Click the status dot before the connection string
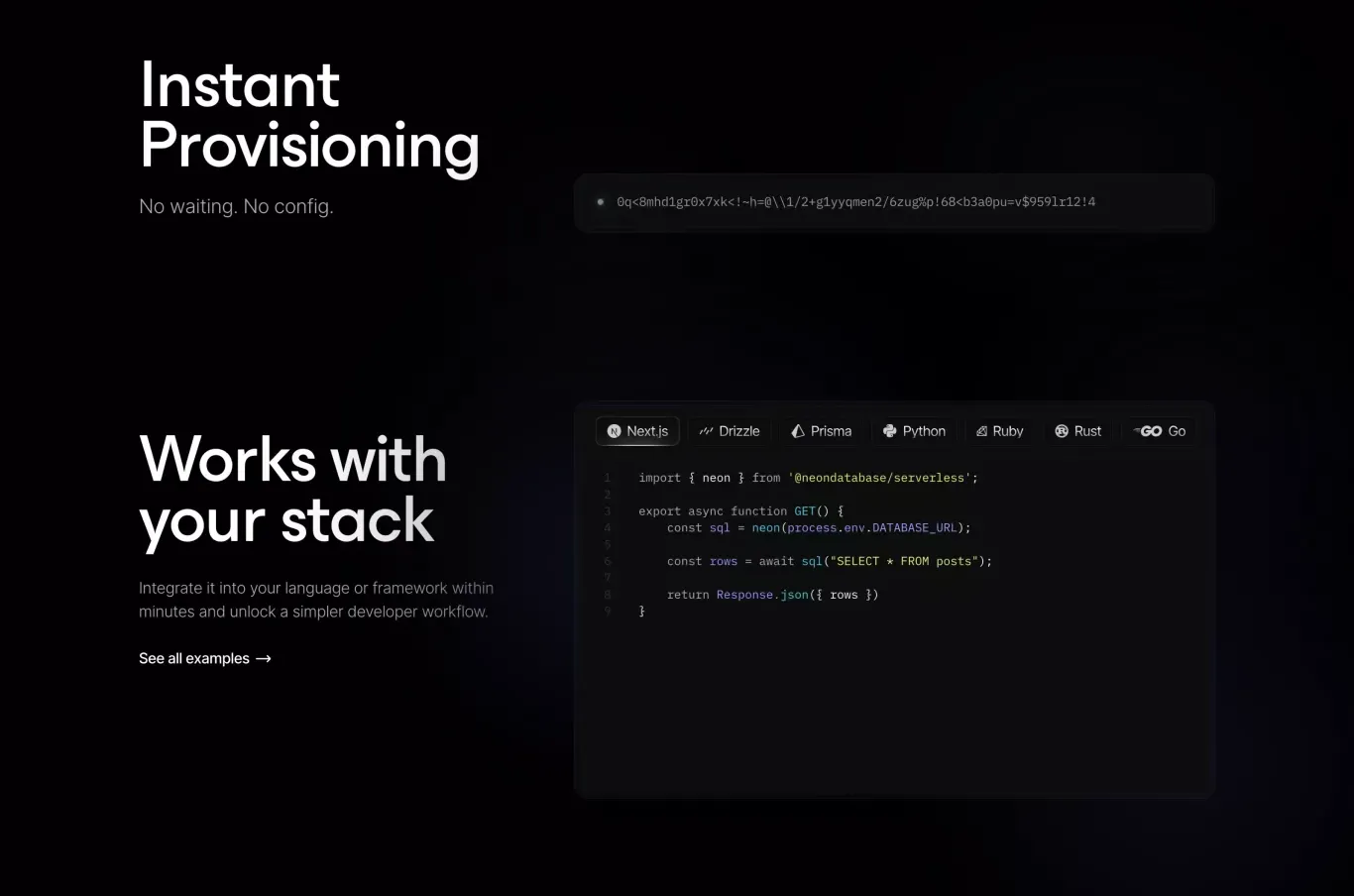The width and height of the screenshot is (1354, 896). [x=600, y=202]
